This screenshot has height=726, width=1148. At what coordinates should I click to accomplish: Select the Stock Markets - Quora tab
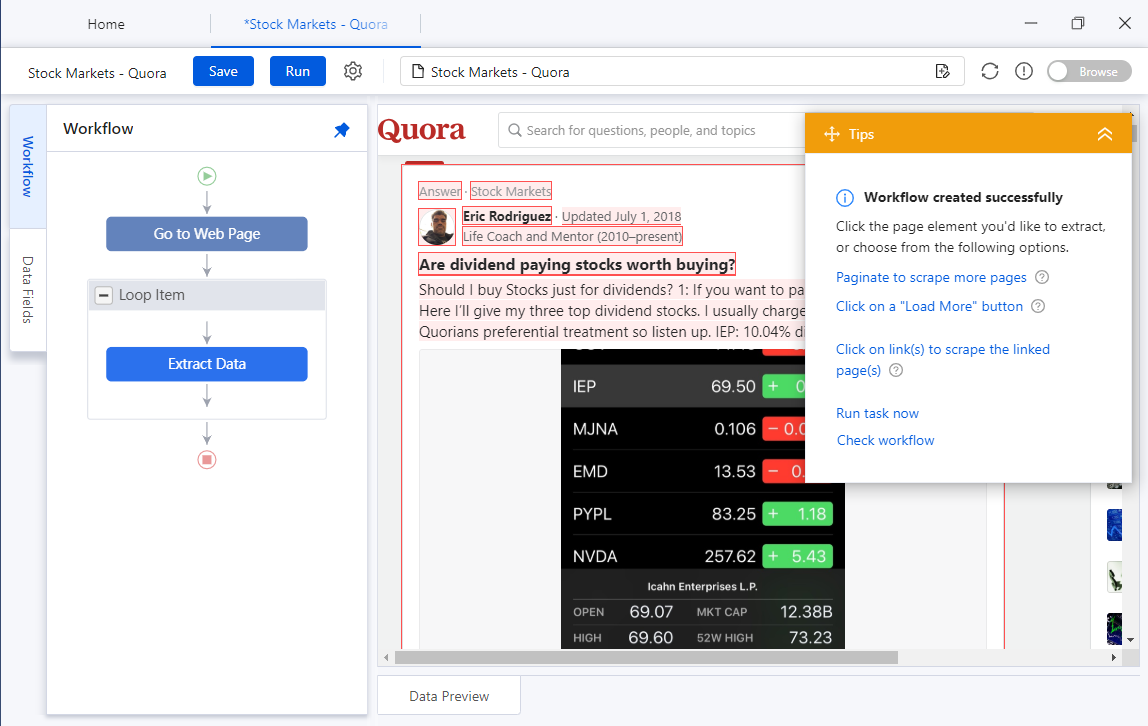coord(316,24)
